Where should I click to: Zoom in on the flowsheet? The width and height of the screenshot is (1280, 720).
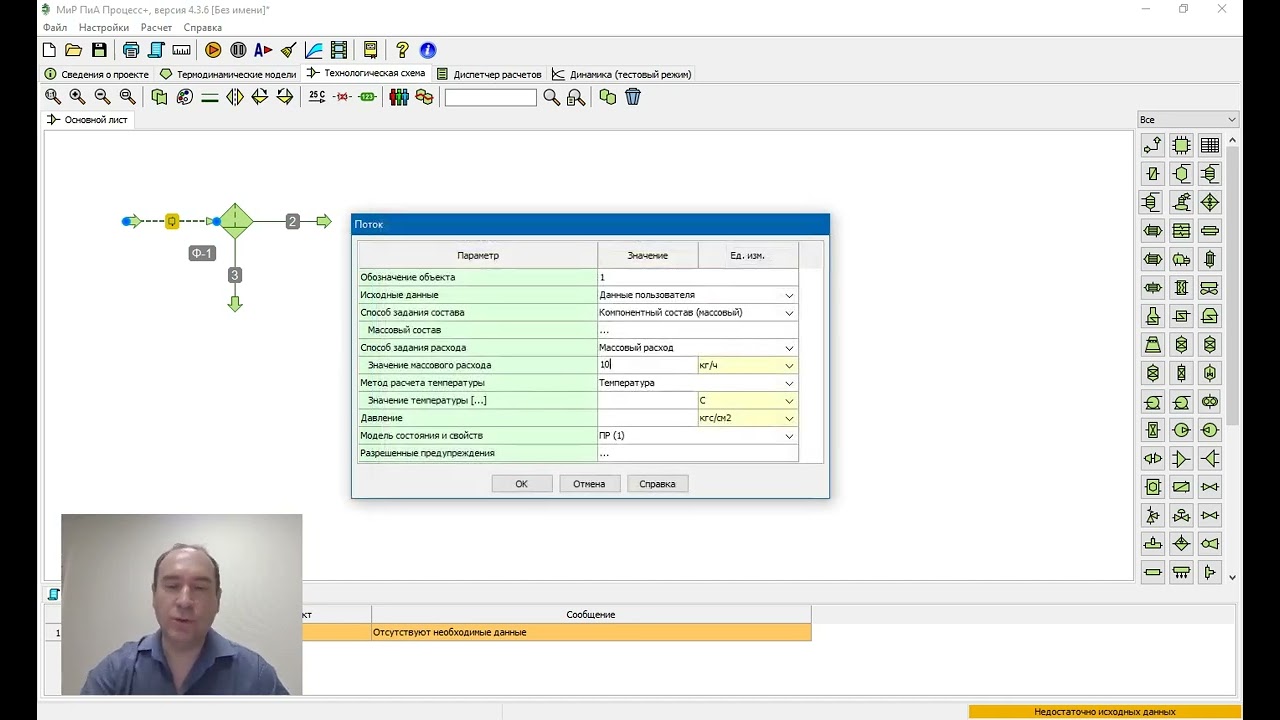(77, 97)
